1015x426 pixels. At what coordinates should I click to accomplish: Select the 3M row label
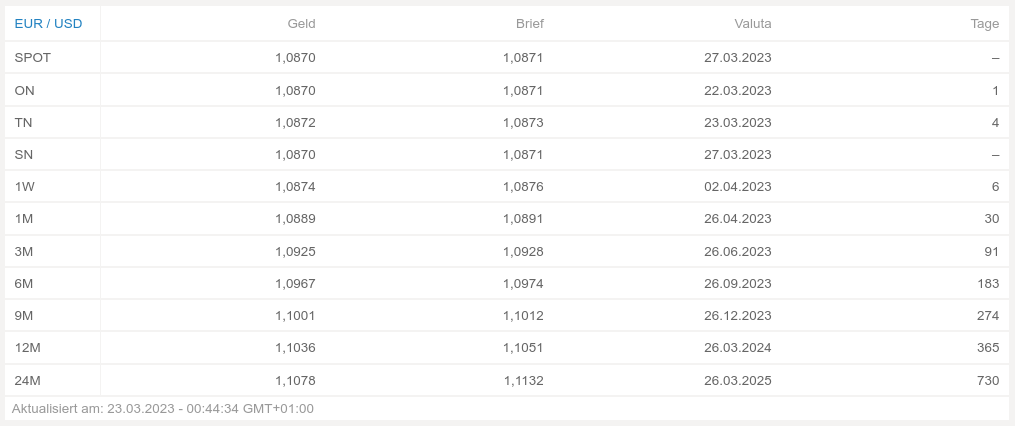point(24,251)
